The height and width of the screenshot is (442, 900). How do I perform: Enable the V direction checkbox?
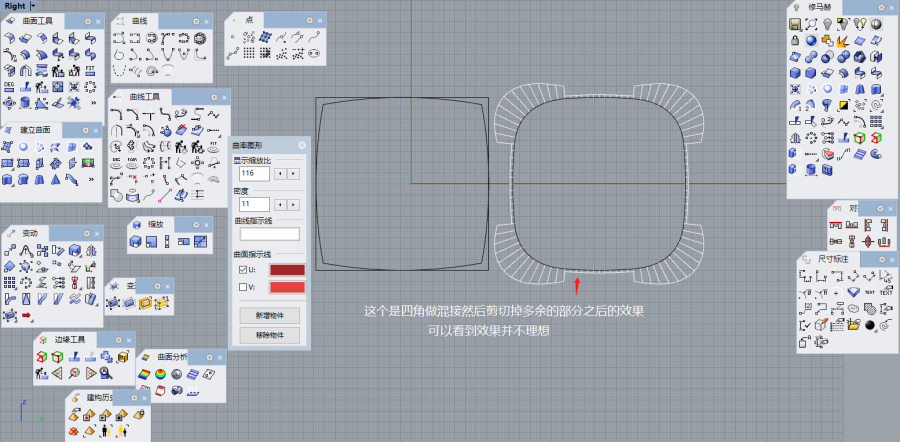(241, 288)
